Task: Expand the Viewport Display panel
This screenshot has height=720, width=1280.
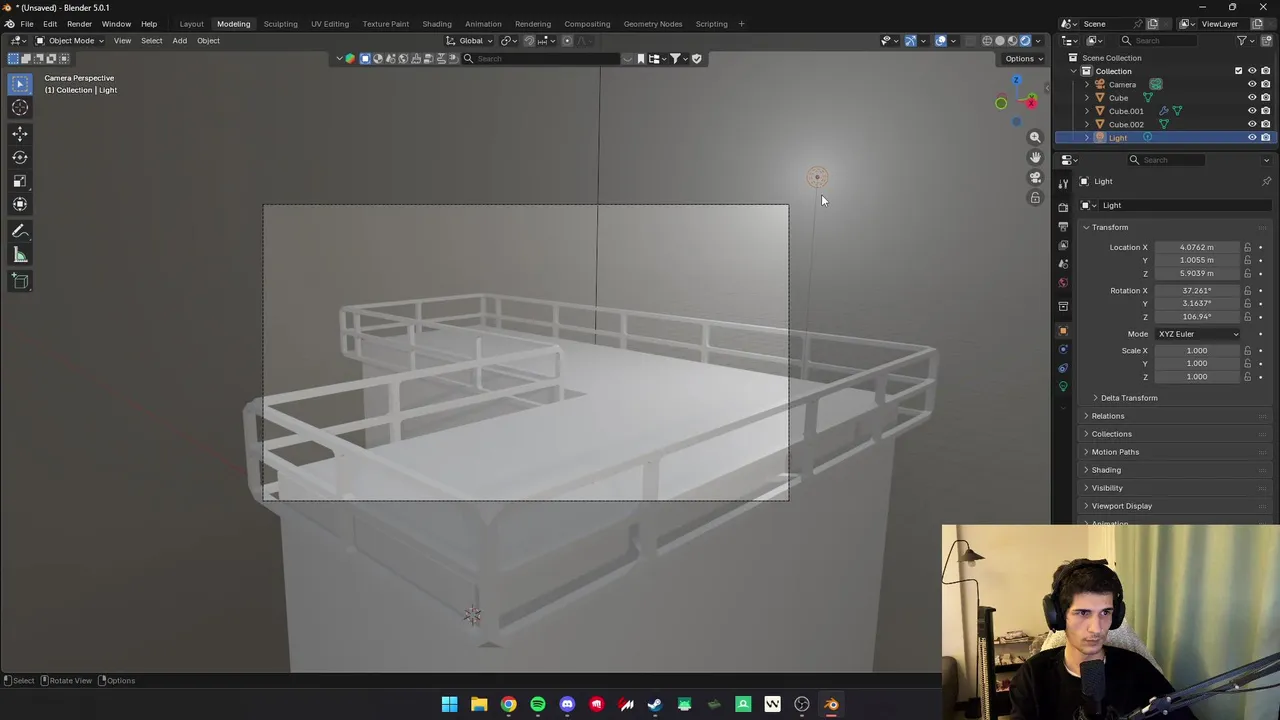Action: point(1121,506)
